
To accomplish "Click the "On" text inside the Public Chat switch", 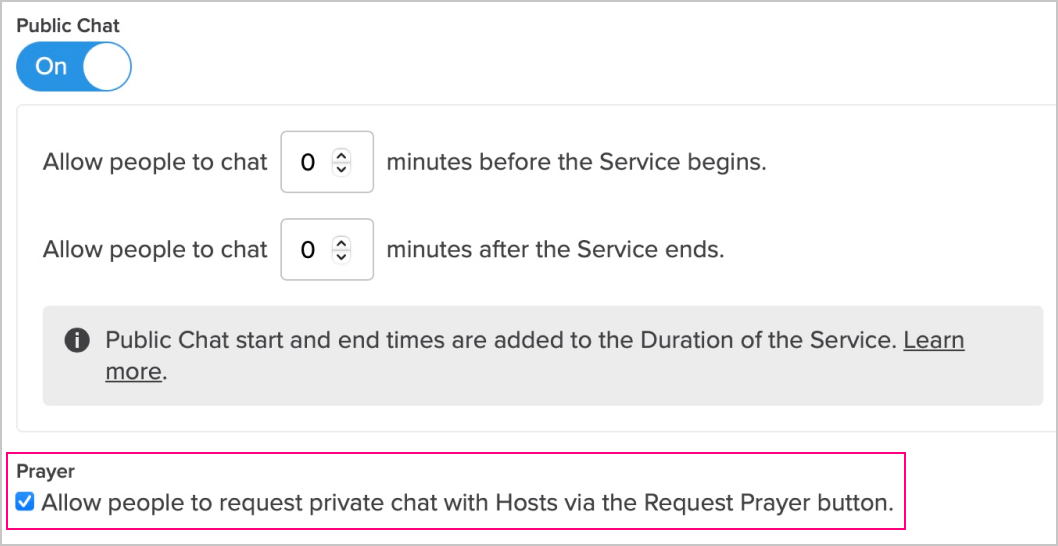I will [51, 66].
